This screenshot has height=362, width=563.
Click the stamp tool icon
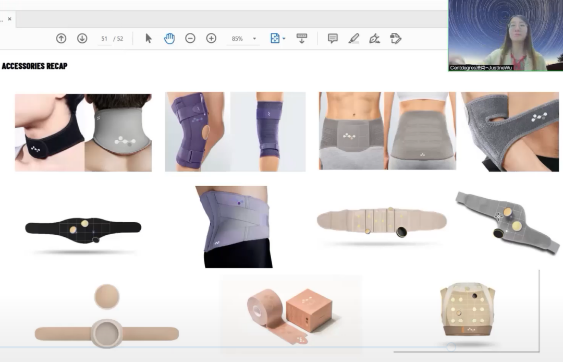(x=395, y=38)
